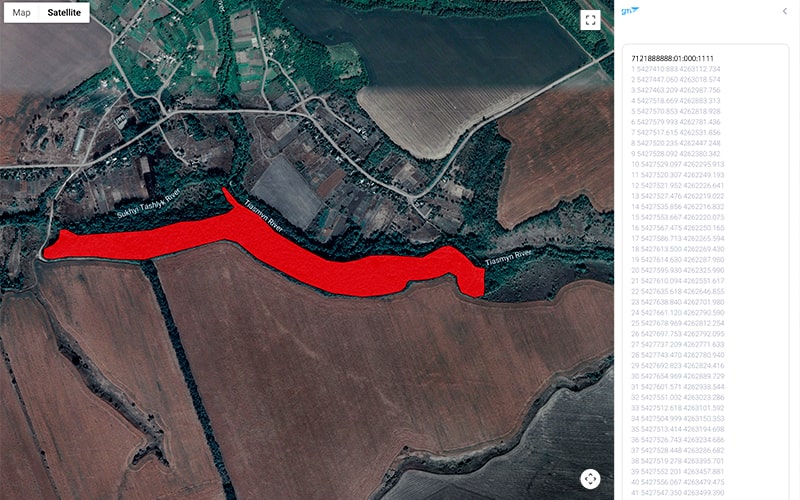Select coordinate point 5 row
The image size is (800, 500).
(x=676, y=111)
